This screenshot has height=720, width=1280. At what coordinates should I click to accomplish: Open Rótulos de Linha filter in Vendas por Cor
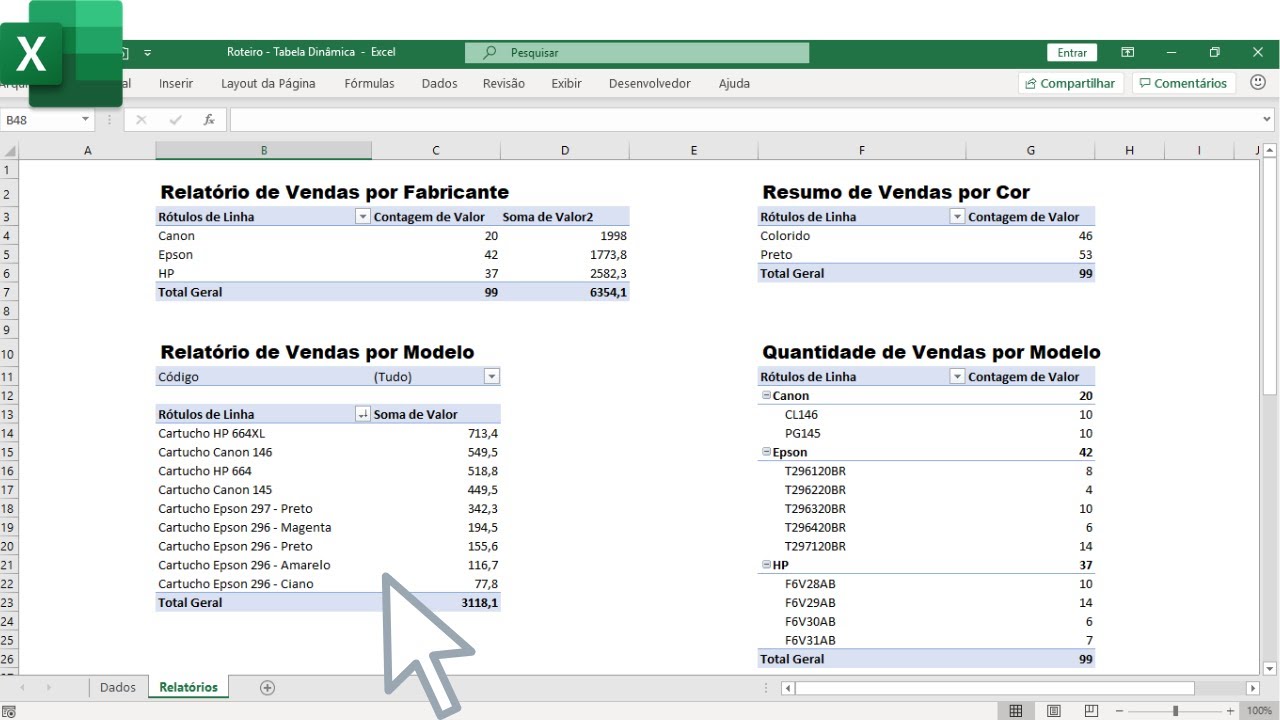coord(957,217)
